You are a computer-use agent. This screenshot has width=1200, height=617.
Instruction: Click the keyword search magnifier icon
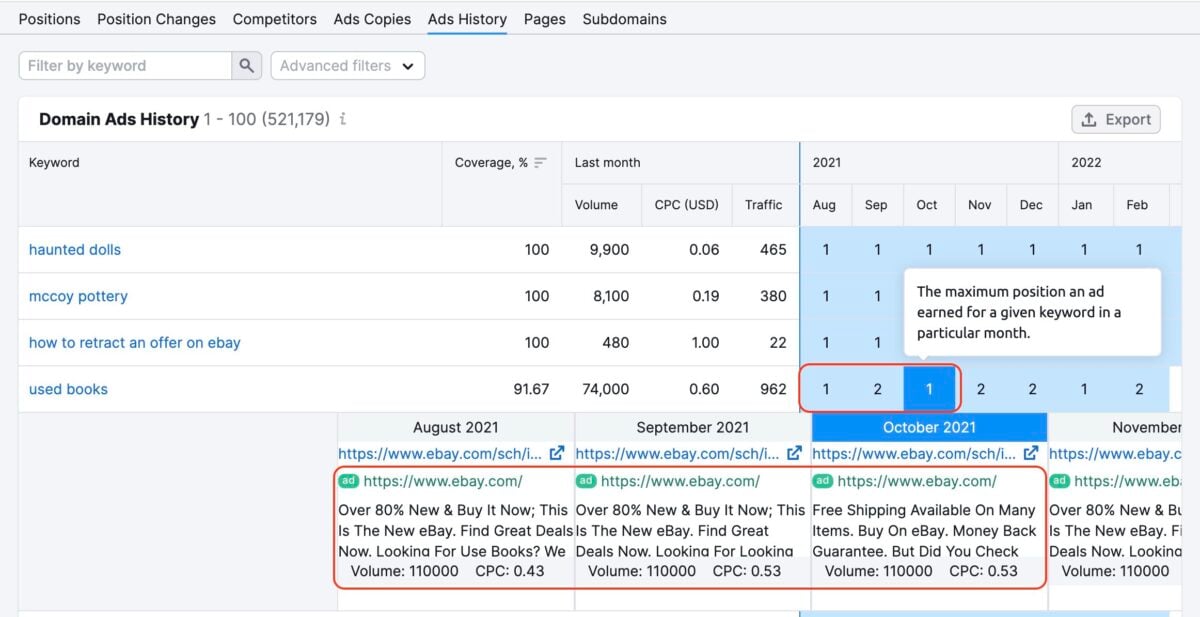tap(246, 65)
